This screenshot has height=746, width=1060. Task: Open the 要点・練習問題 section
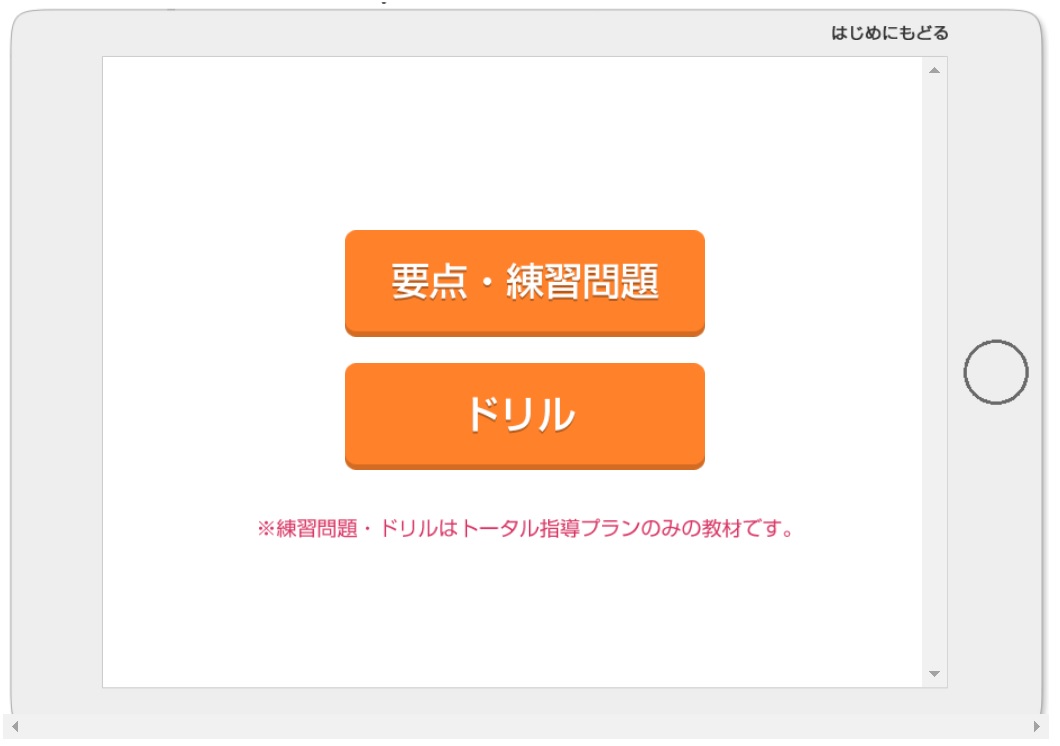click(525, 282)
